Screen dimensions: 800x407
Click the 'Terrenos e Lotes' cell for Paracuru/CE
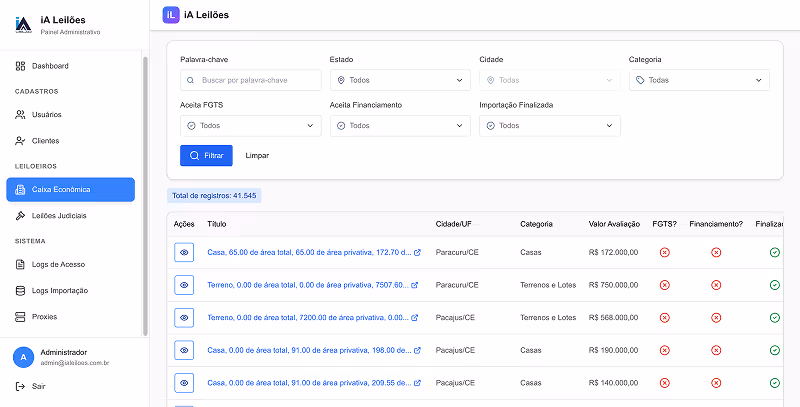[x=548, y=285]
